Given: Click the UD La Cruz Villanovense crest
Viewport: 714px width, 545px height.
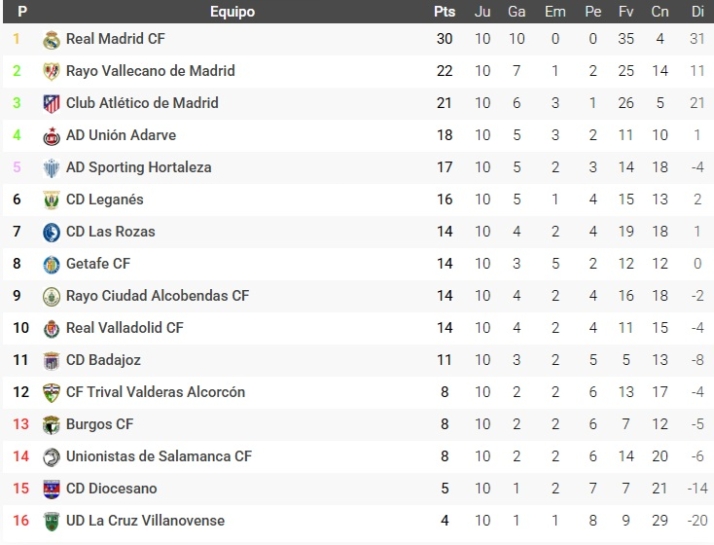Looking at the screenshot, I should point(52,521).
